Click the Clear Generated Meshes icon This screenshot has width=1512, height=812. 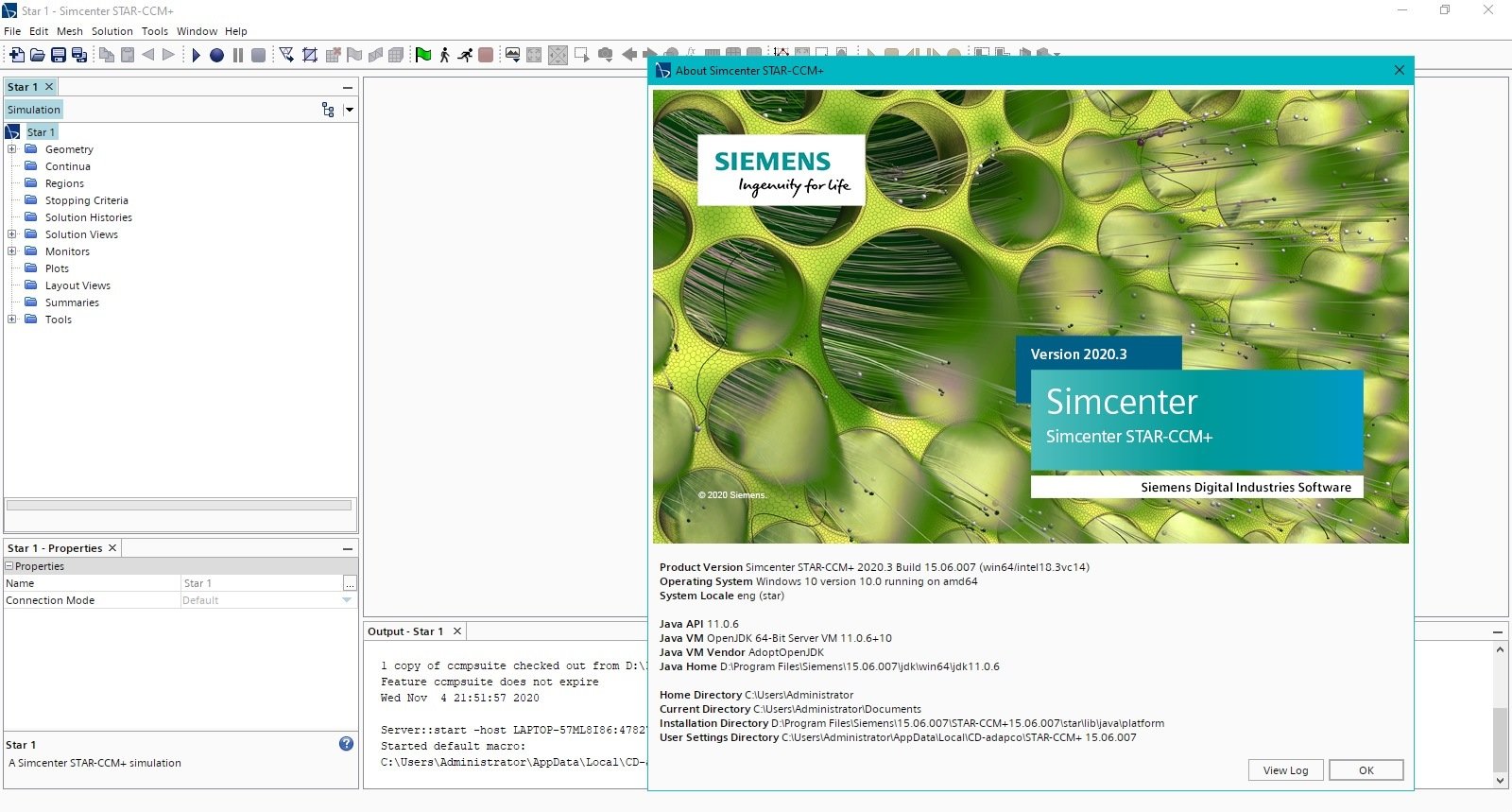[333, 55]
